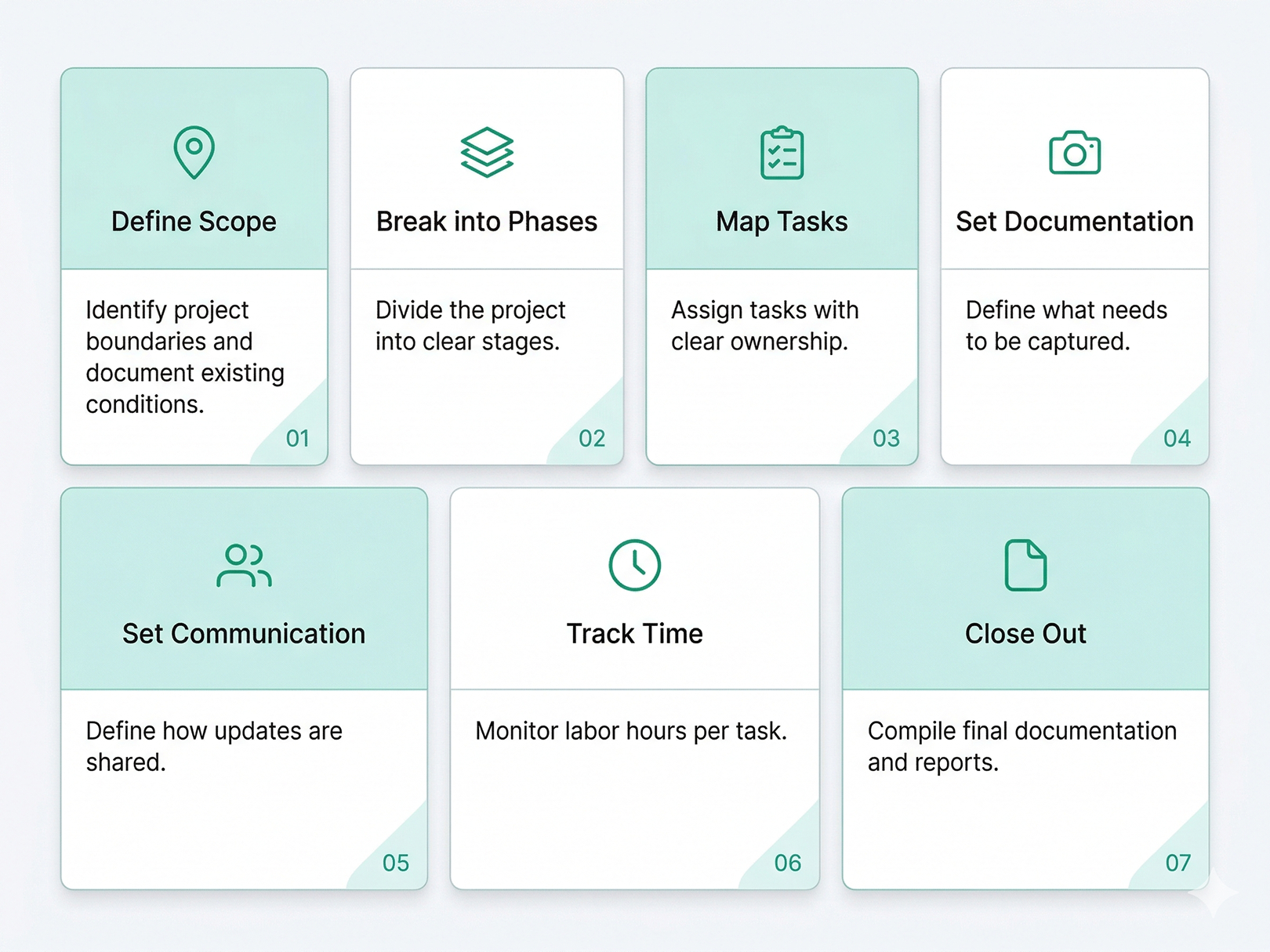
Task: Click the camera icon on Set Documentation
Action: point(1074,154)
